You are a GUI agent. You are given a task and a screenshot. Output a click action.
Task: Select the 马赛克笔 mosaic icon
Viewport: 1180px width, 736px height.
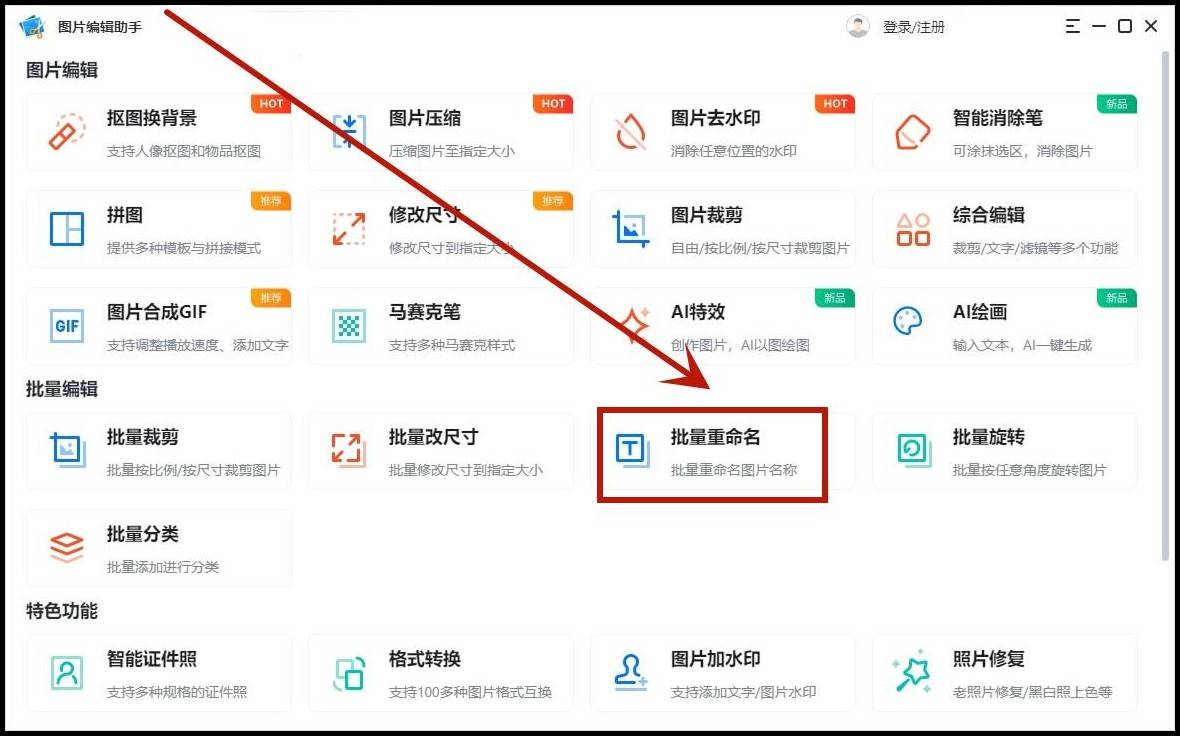(348, 326)
